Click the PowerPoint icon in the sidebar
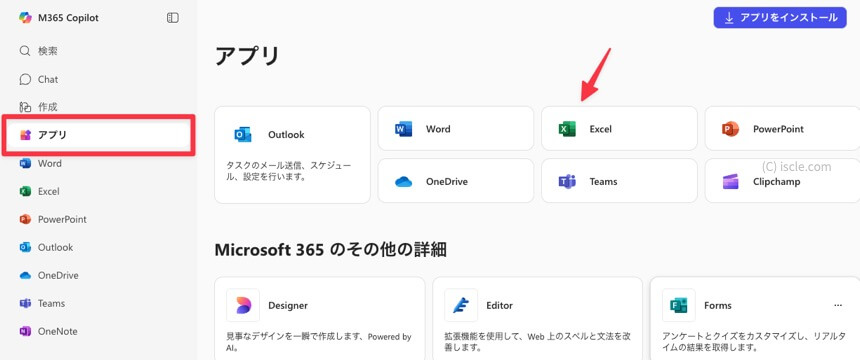This screenshot has height=360, width=860. [x=25, y=219]
